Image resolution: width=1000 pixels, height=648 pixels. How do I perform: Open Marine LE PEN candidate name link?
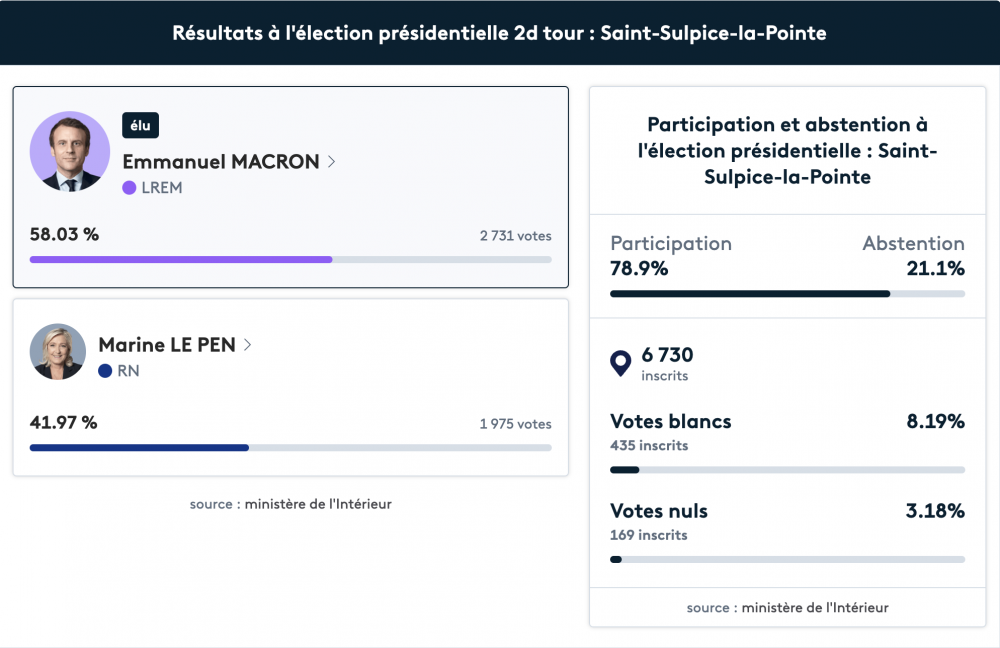click(166, 345)
